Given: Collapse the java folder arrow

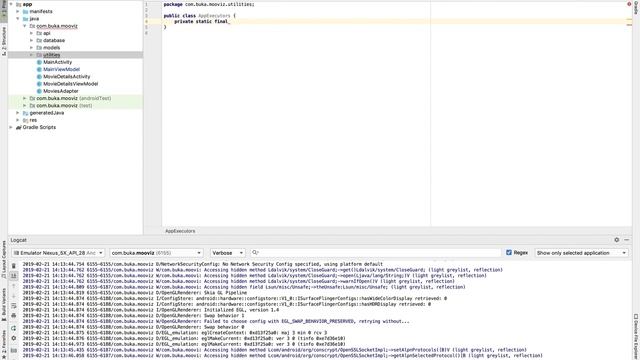Looking at the screenshot, I should pyautogui.click(x=18, y=19).
